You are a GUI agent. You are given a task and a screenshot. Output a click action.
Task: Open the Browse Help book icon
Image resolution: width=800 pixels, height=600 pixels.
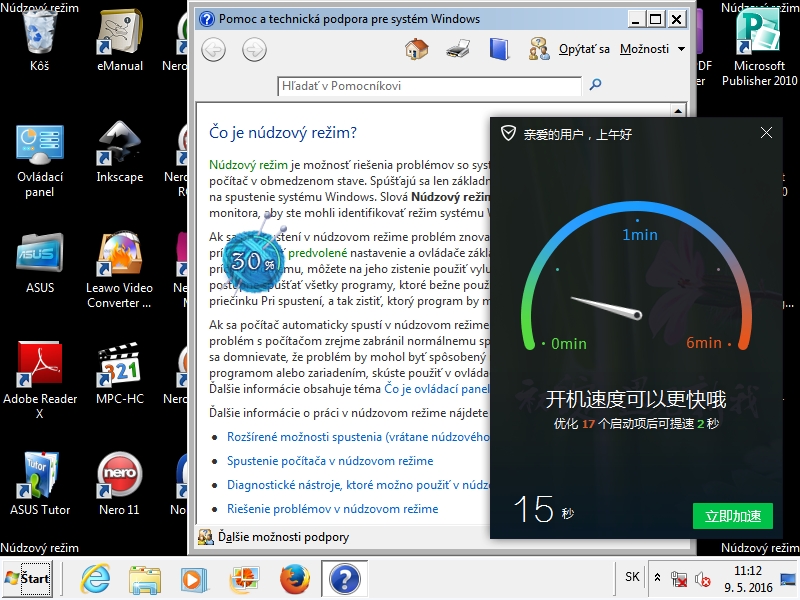(499, 49)
